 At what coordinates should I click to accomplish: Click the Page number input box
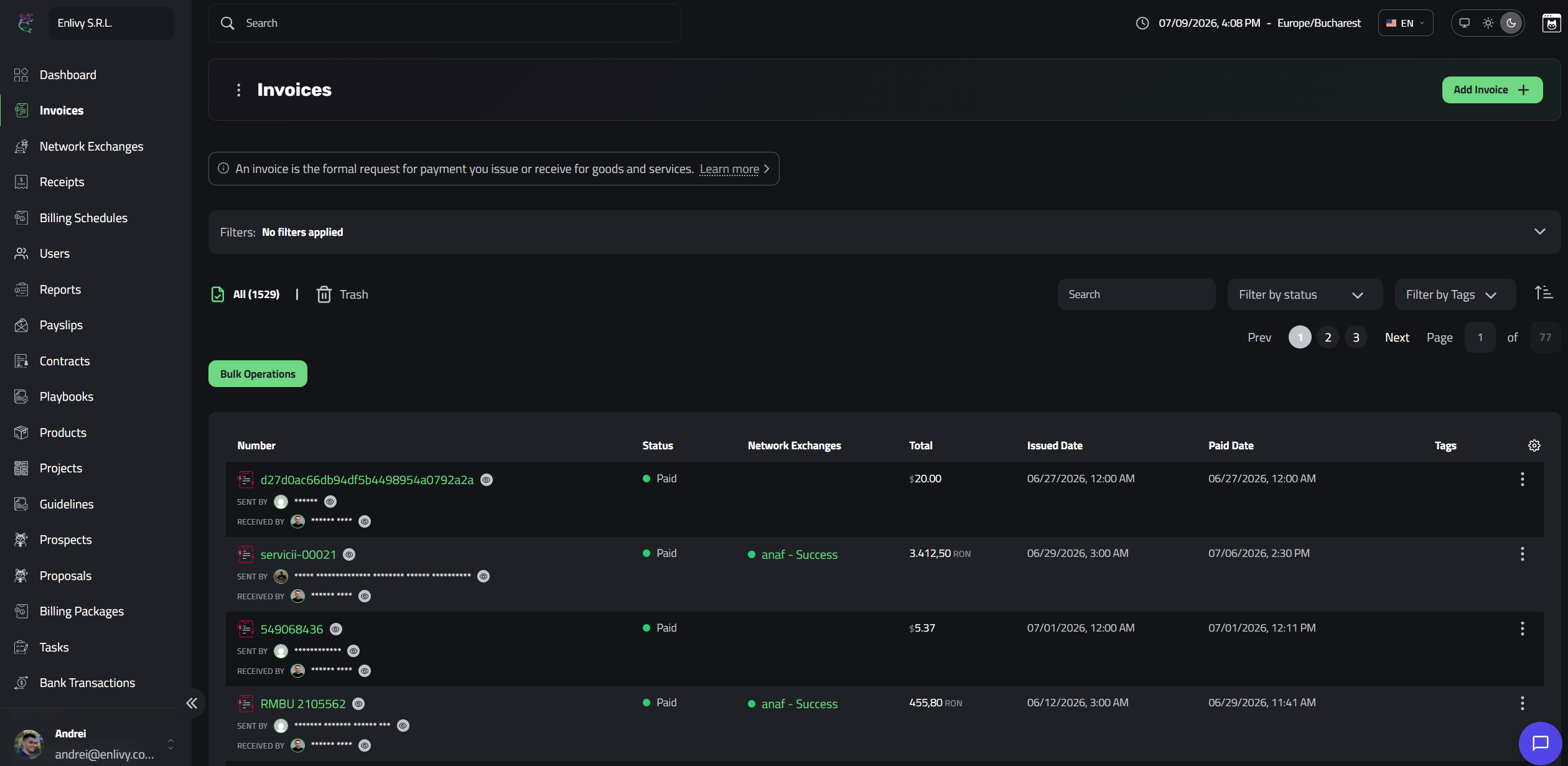pyautogui.click(x=1480, y=337)
